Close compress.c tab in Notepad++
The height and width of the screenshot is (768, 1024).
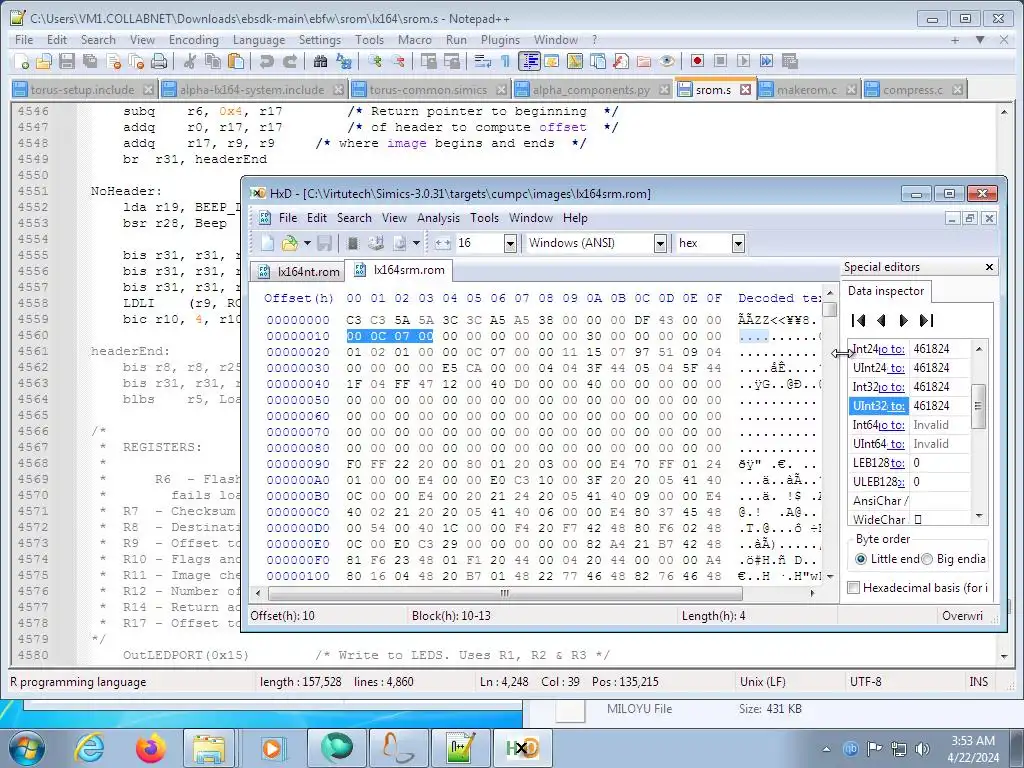tap(957, 89)
